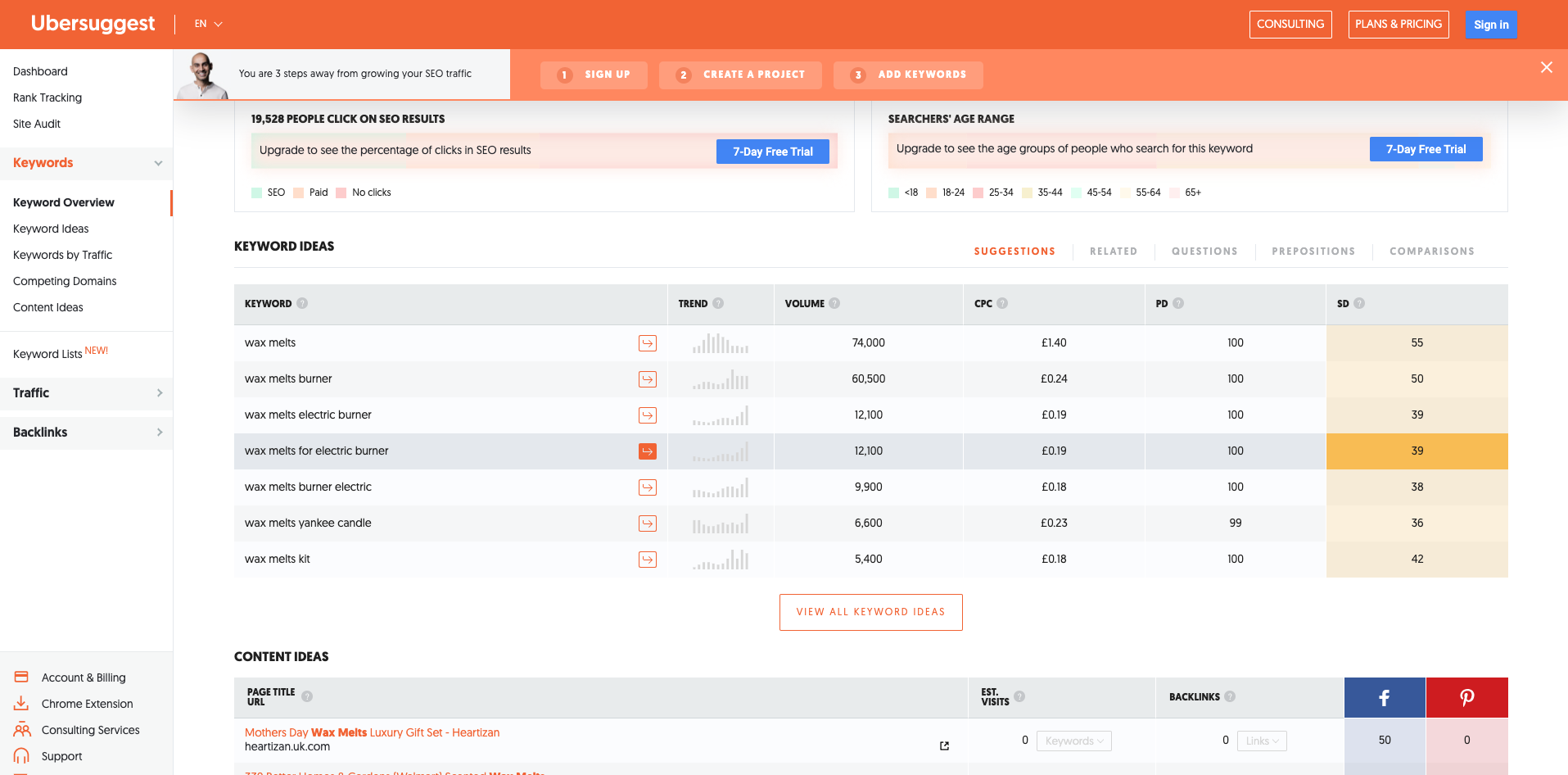Click the Est. Visits help icon
The image size is (1568, 775).
tap(1019, 696)
